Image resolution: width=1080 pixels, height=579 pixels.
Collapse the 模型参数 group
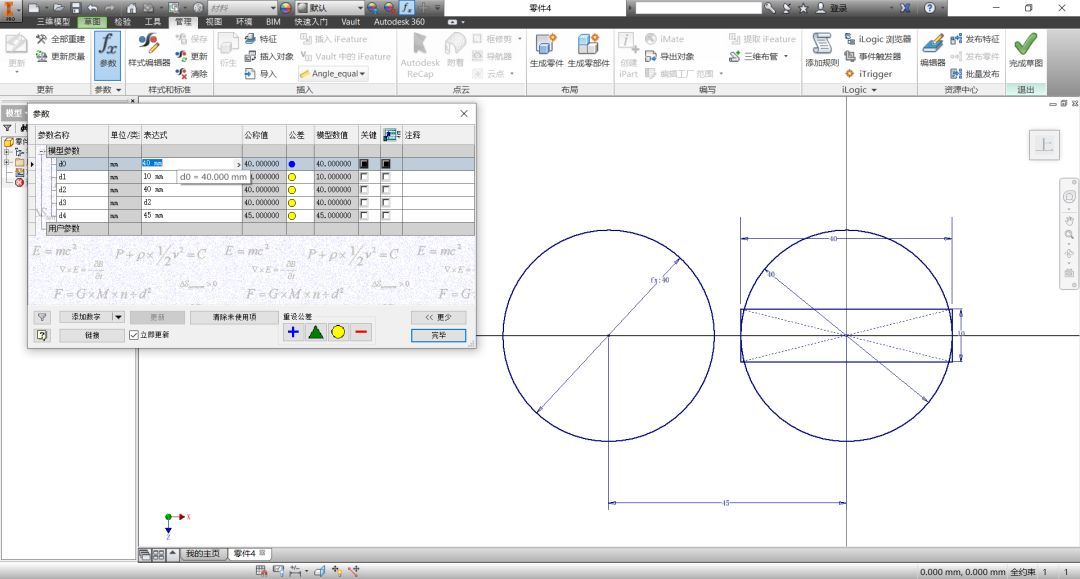[42, 151]
